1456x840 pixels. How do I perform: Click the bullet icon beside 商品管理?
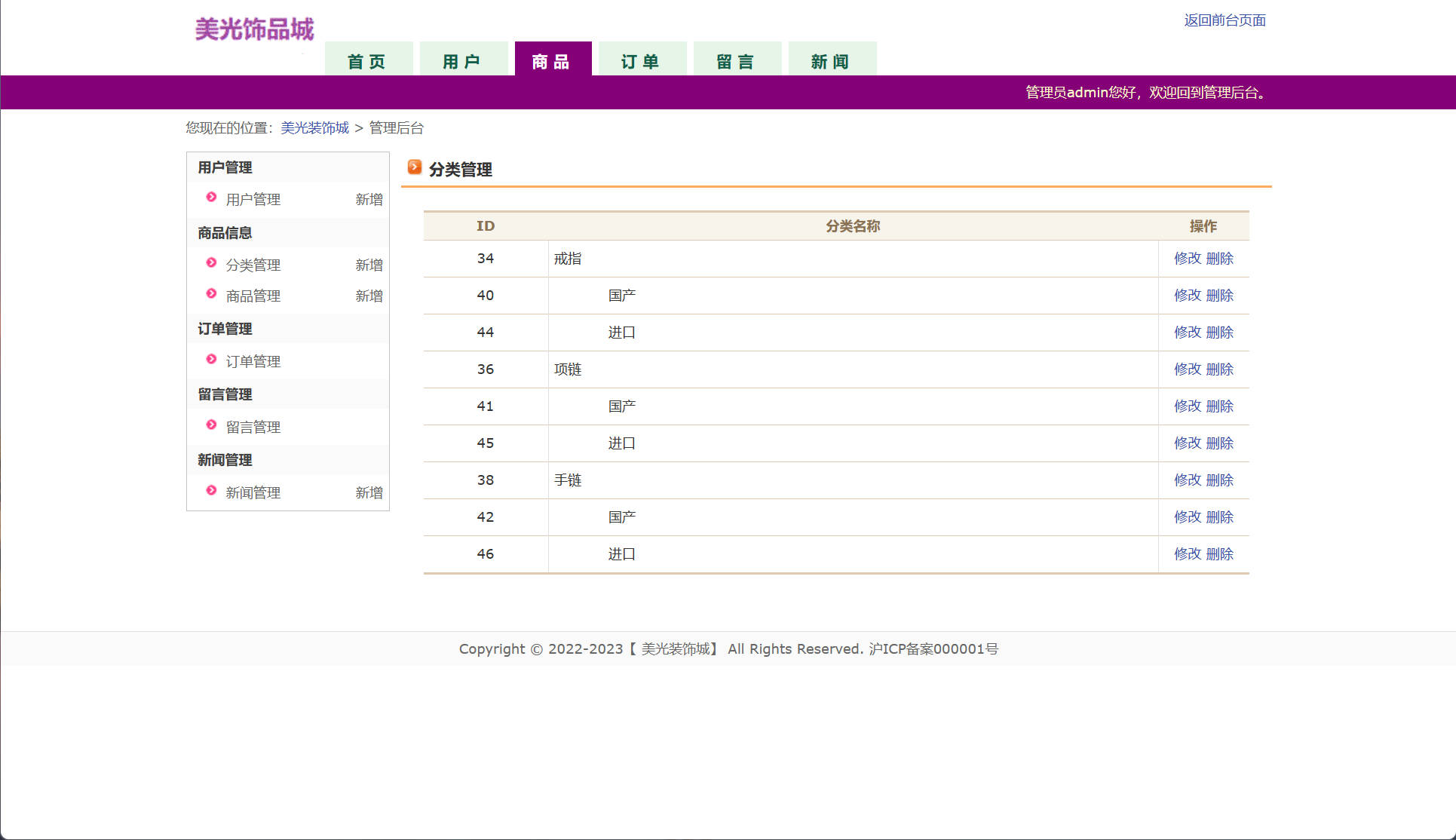point(211,293)
